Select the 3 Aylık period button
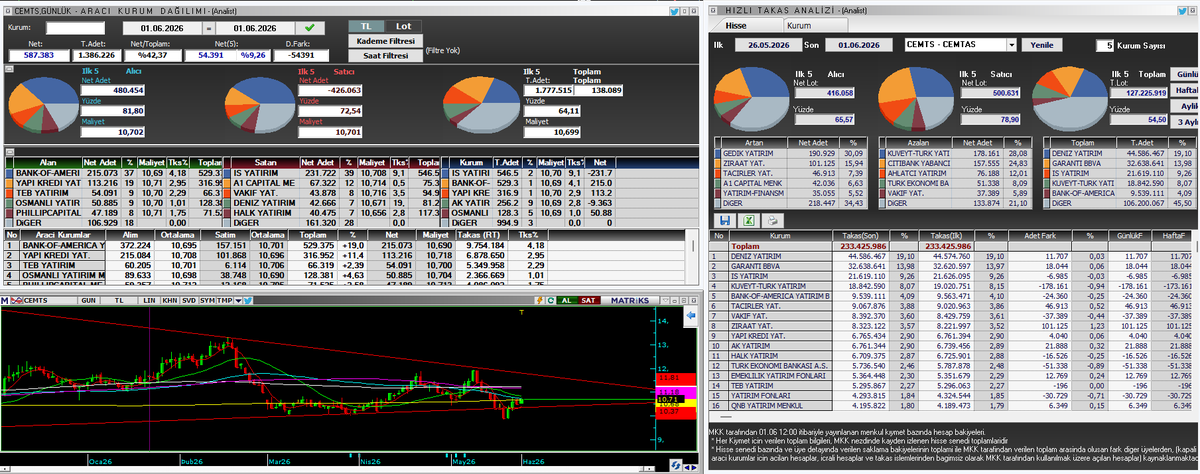The width and height of the screenshot is (1200, 474). [1184, 121]
